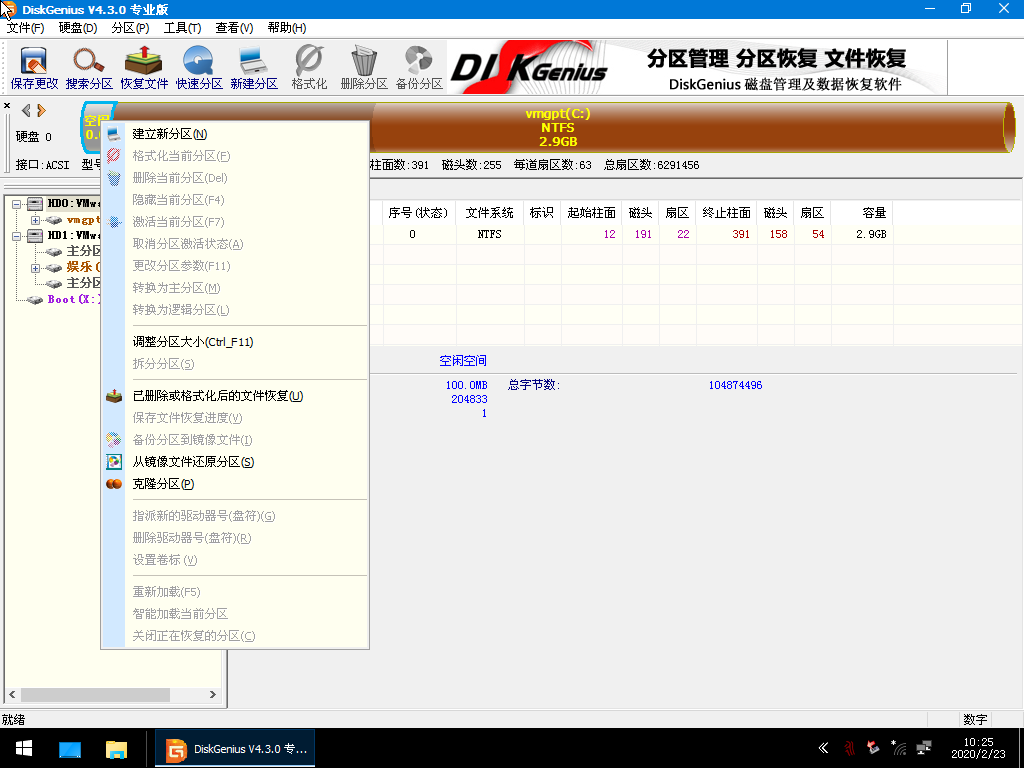Click the icon beside 建立新分区

click(x=114, y=134)
